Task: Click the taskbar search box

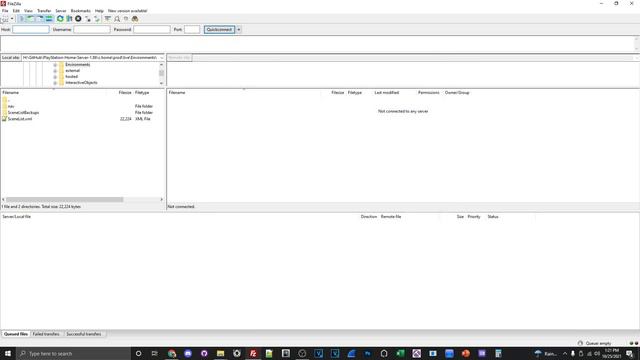Action: pyautogui.click(x=73, y=353)
